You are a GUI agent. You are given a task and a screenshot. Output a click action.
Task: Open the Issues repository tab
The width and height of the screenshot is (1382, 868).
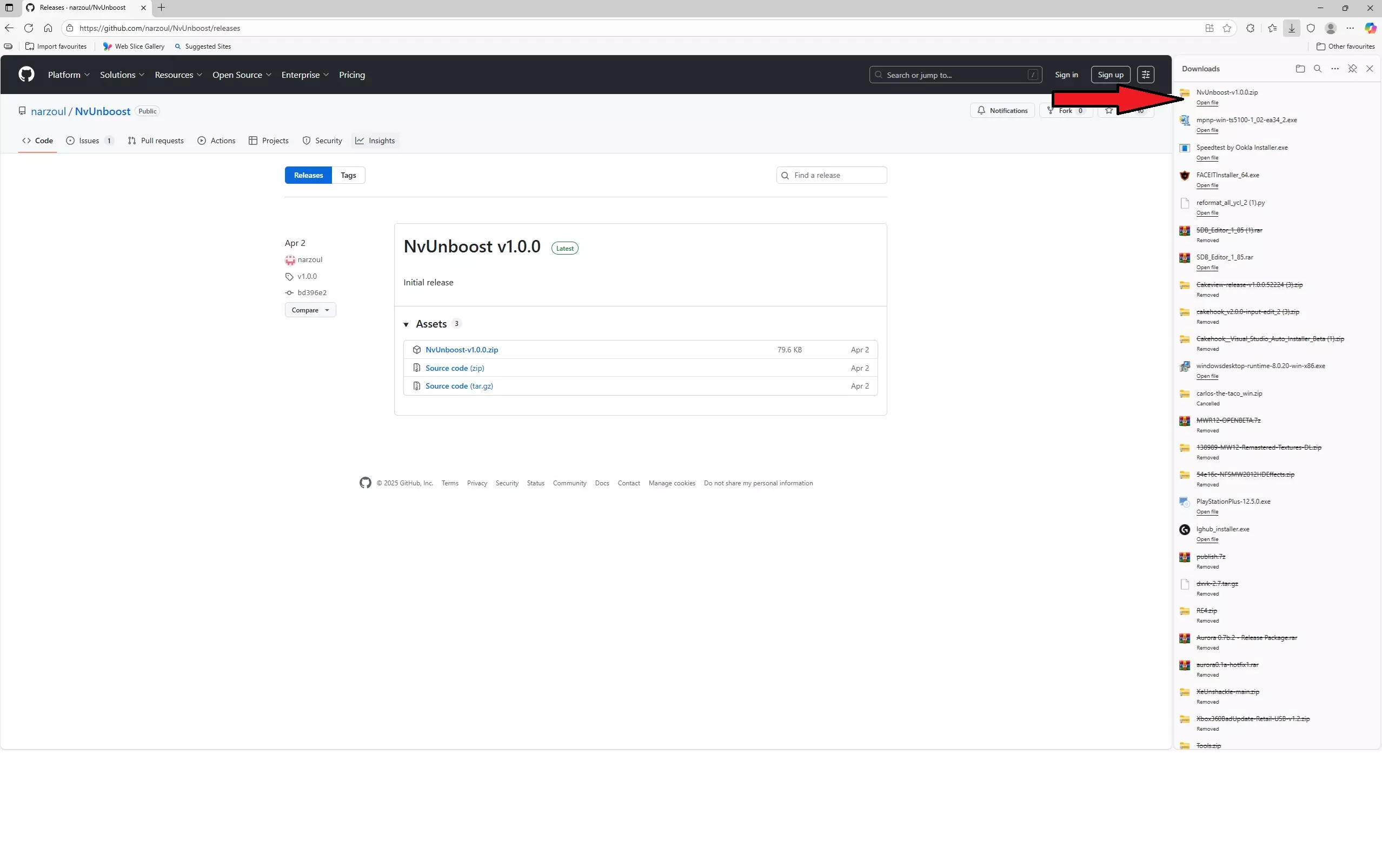[90, 141]
